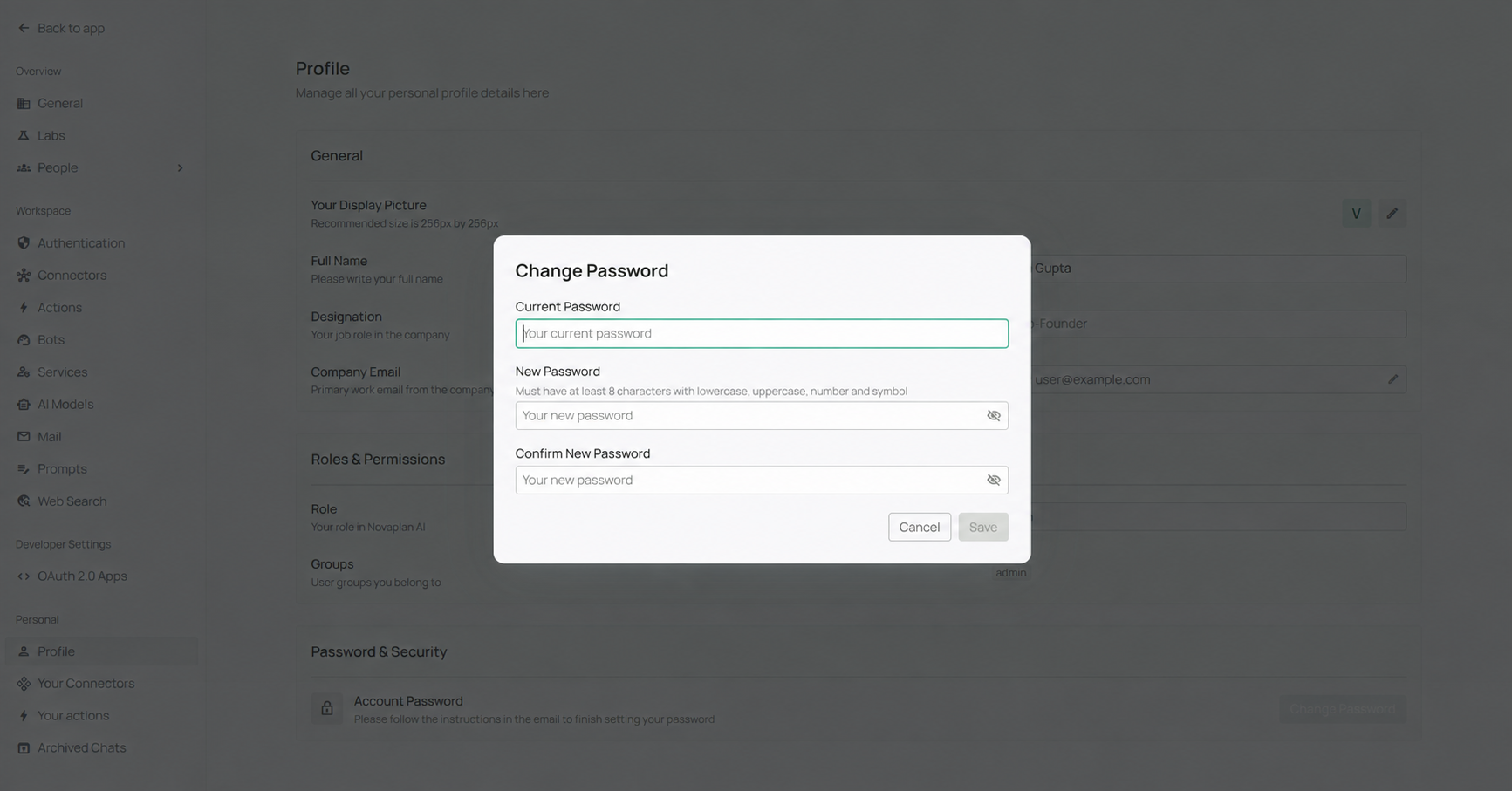
Task: Click the OAuth 2.0 Apps code icon
Action: [x=24, y=576]
